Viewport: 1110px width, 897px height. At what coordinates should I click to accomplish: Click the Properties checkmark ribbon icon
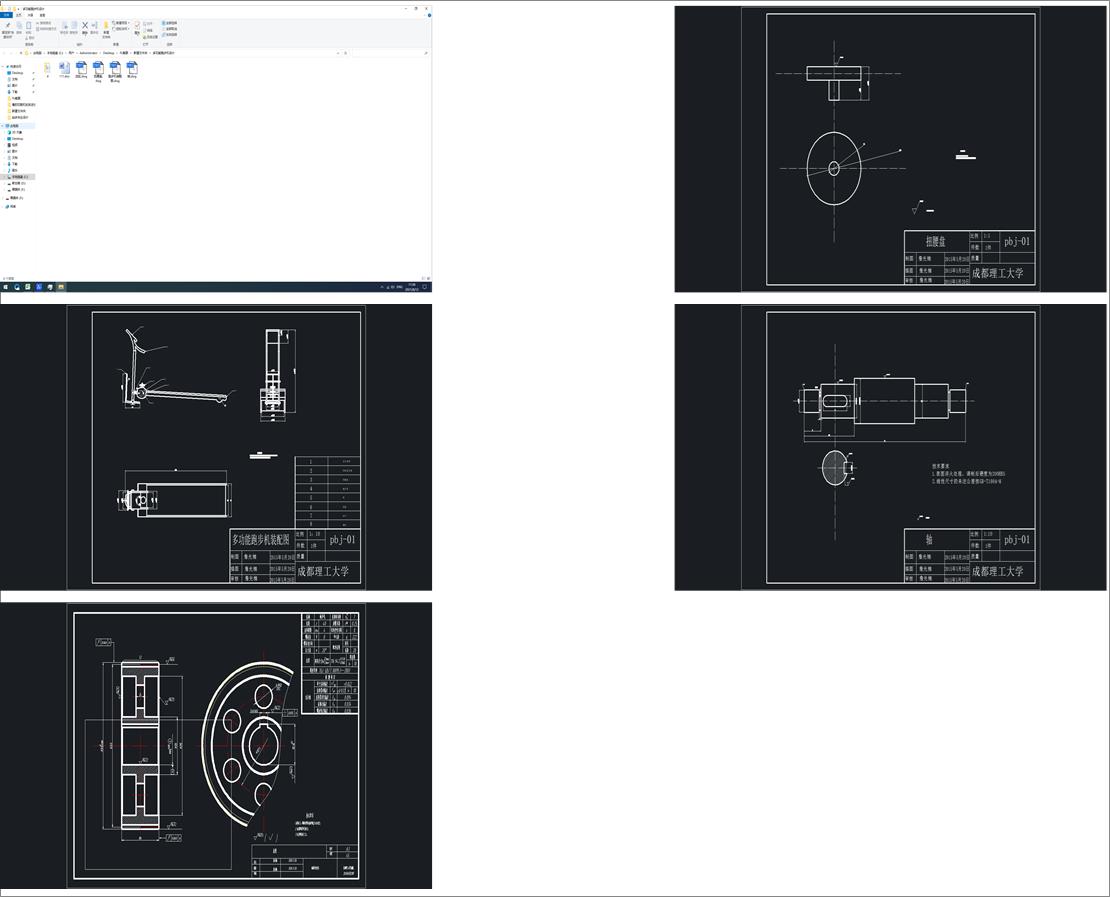click(x=137, y=25)
